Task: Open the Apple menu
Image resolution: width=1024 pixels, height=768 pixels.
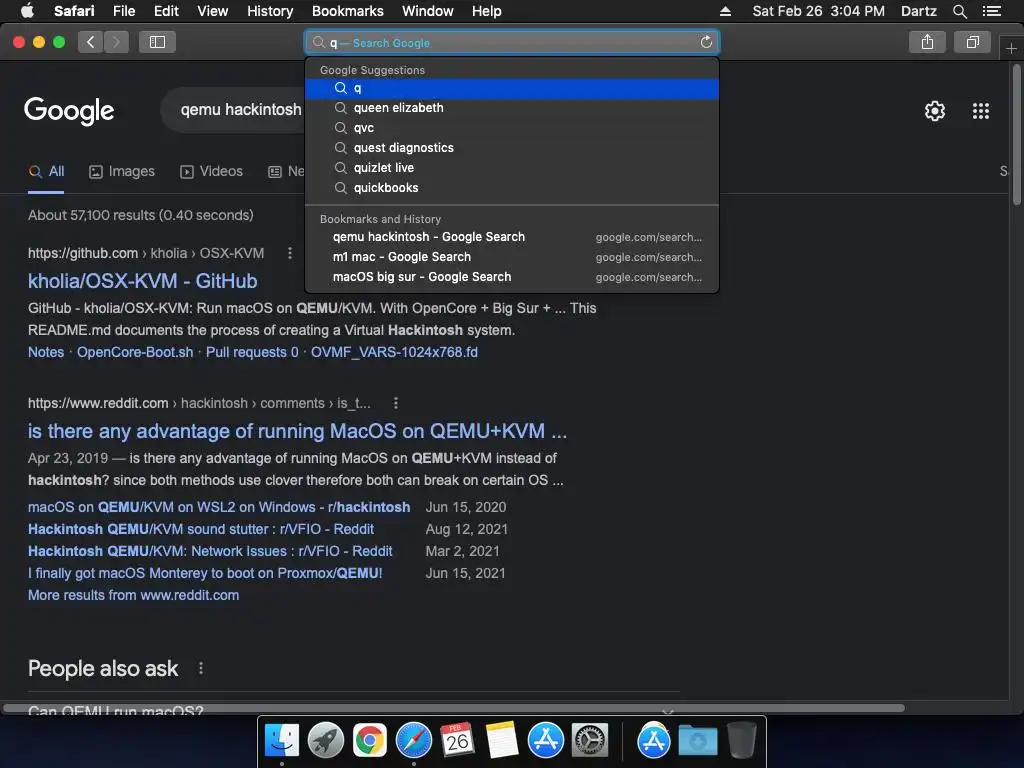Action: [27, 11]
